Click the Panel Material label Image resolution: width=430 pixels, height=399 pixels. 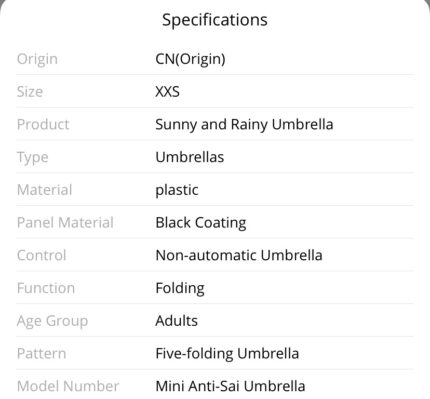(65, 223)
